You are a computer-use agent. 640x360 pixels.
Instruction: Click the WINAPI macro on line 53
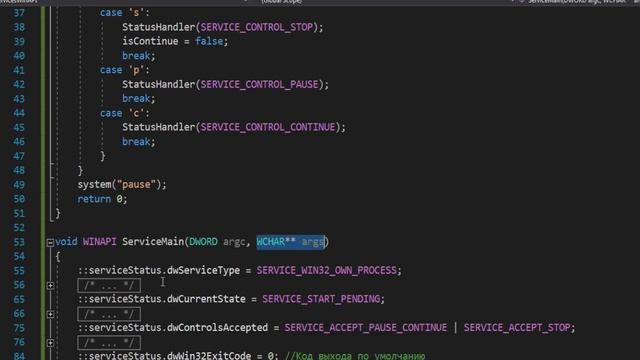[x=100, y=242]
